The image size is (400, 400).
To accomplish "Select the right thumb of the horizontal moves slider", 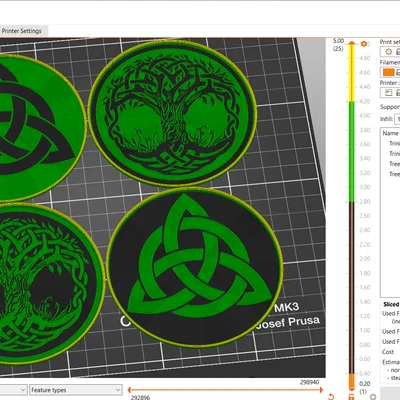I will click(x=321, y=389).
